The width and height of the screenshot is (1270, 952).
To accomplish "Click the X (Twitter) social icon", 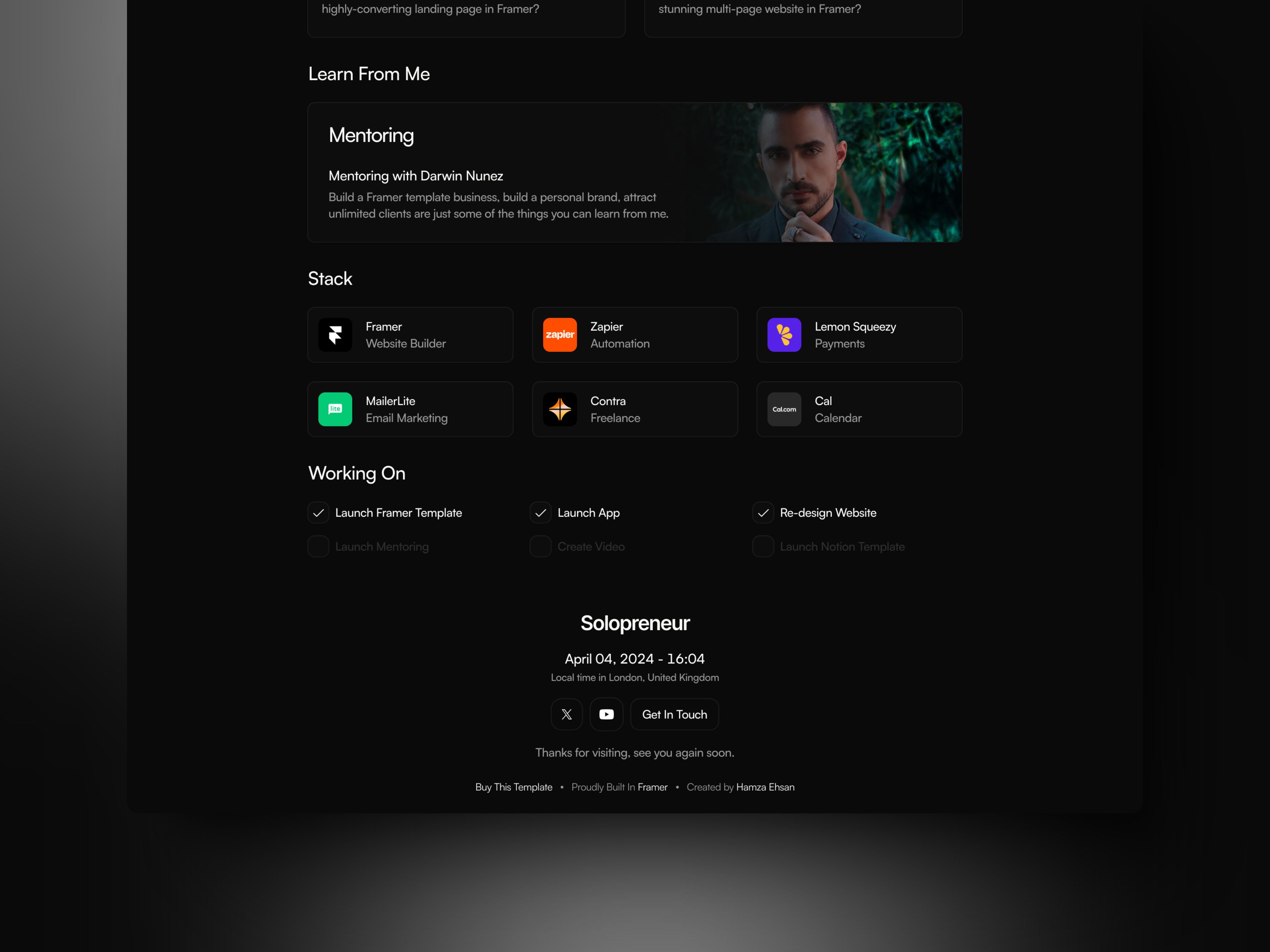I will coord(566,714).
